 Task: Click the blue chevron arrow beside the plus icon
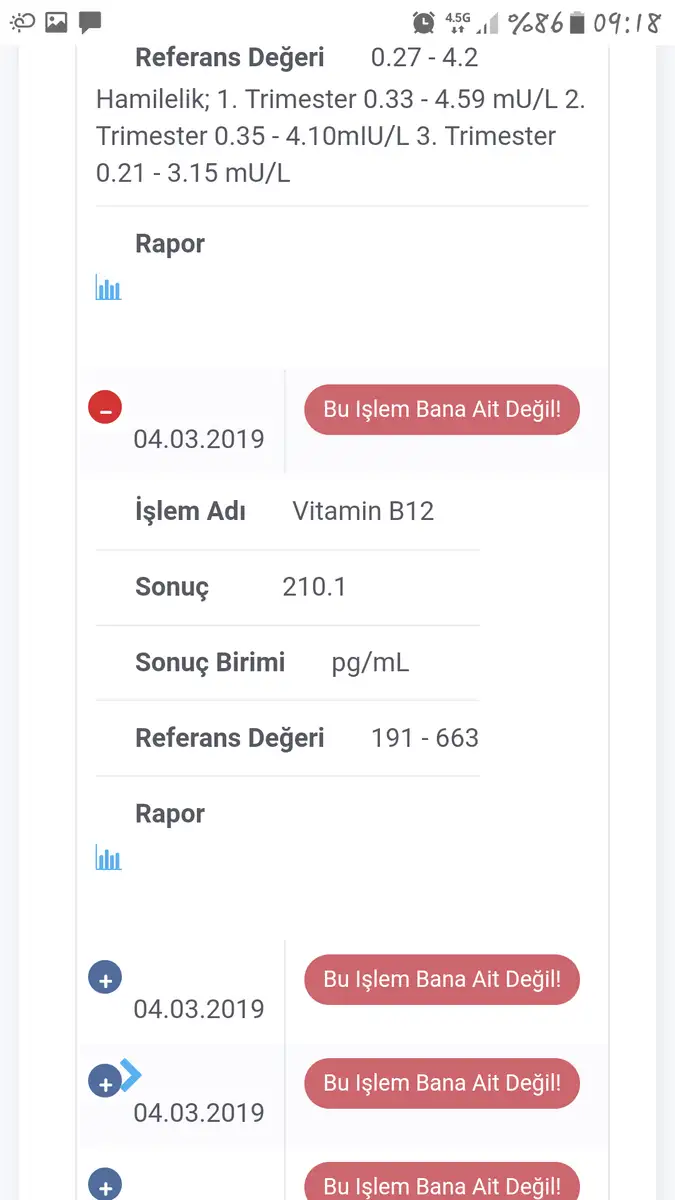click(x=132, y=1074)
